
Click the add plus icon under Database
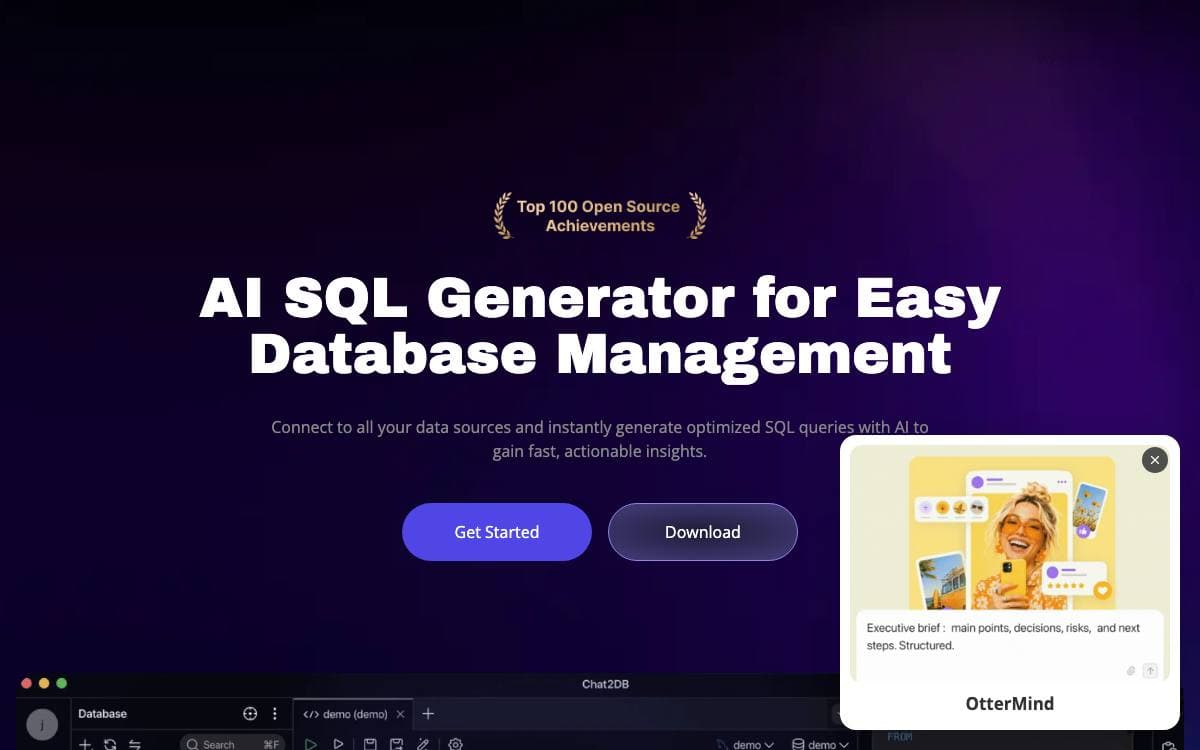pyautogui.click(x=85, y=744)
